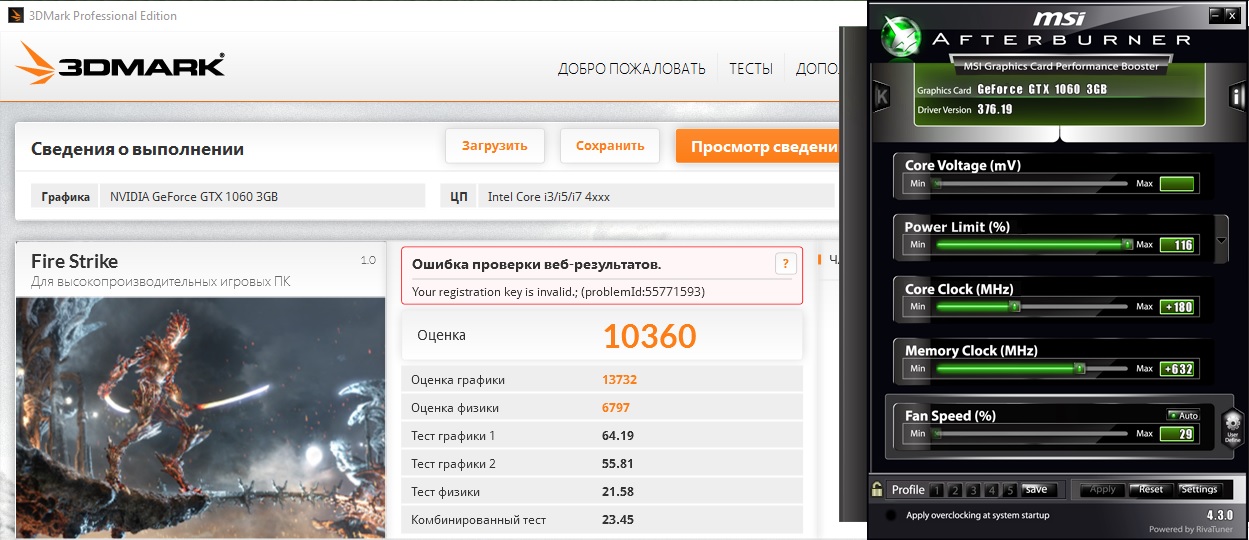
Task: Click the Fire Strike title
Action: click(x=74, y=261)
